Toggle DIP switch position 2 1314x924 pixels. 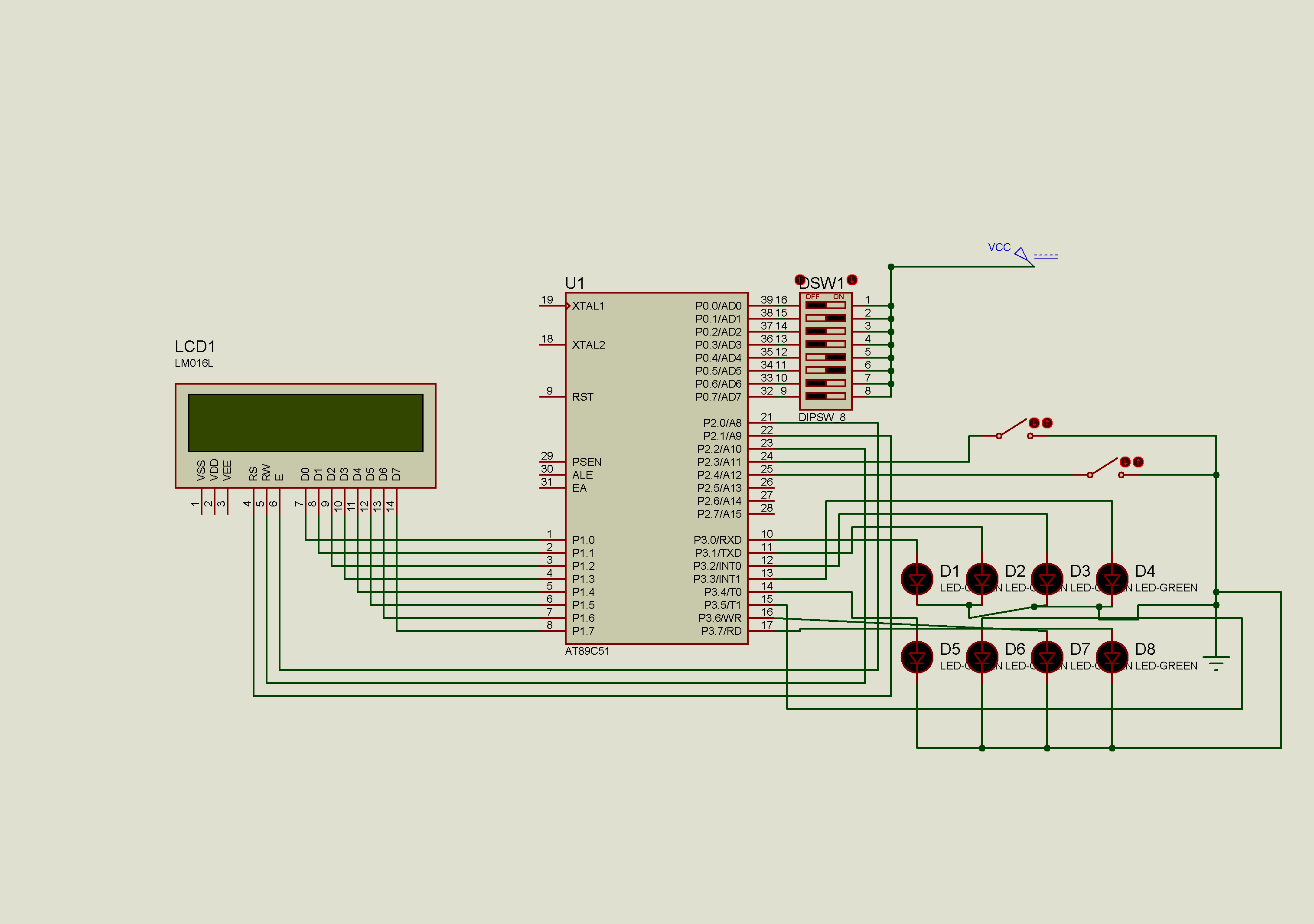(825, 318)
